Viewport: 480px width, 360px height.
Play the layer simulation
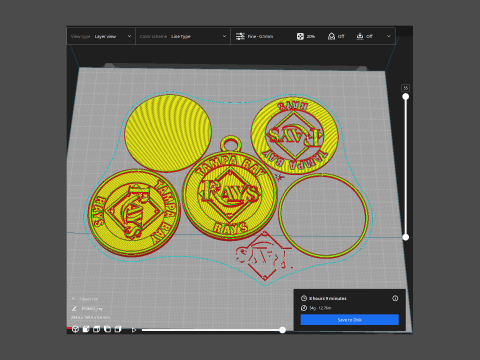point(134,330)
